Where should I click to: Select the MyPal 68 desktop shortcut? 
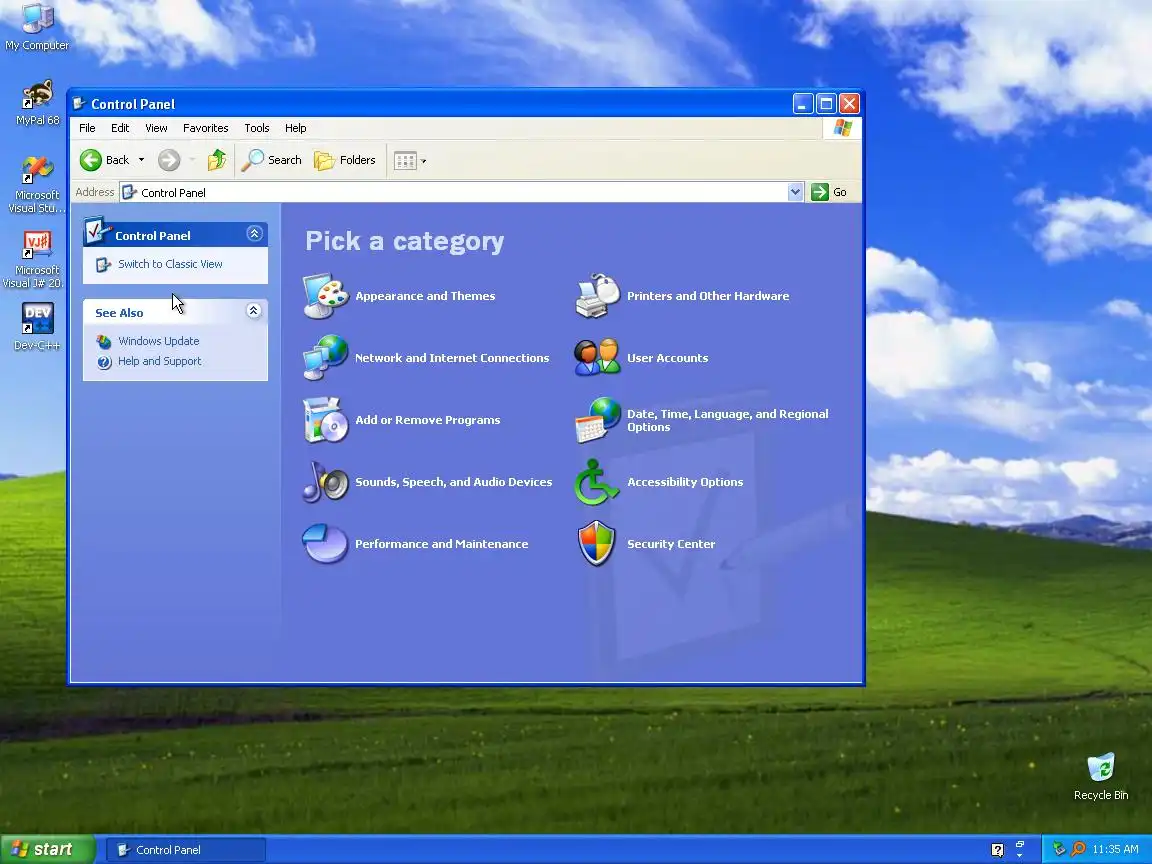point(37,102)
